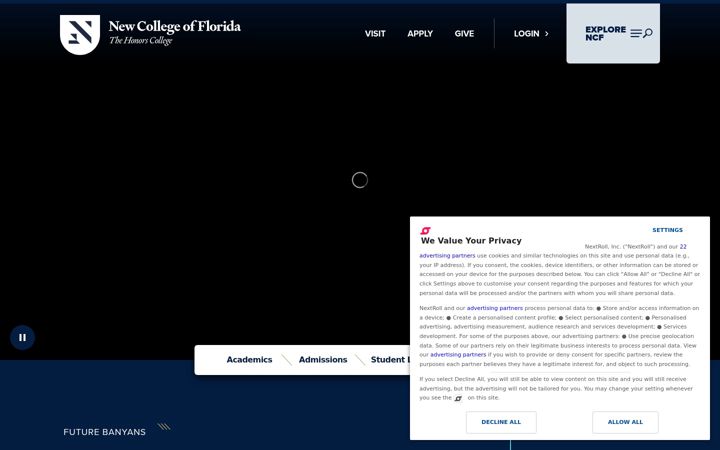Viewport: 720px width, 450px height.
Task: Open the Apply page
Action: tap(420, 34)
